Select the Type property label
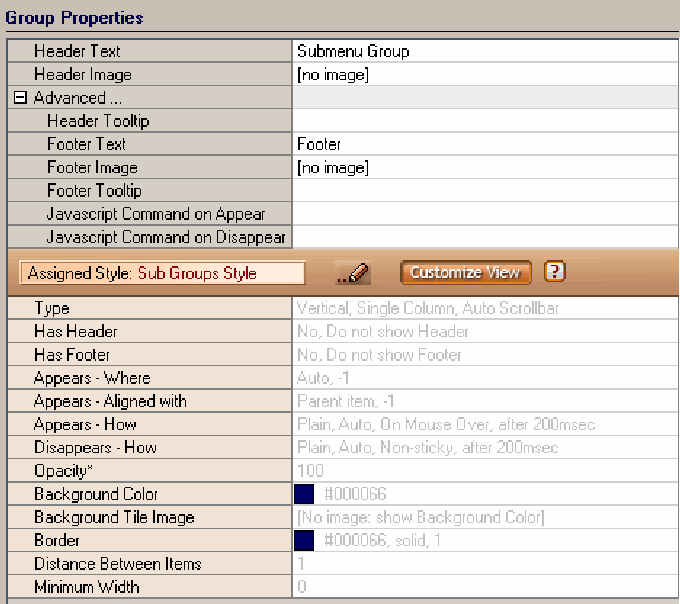Screen dimensions: 680x604 tap(52, 309)
